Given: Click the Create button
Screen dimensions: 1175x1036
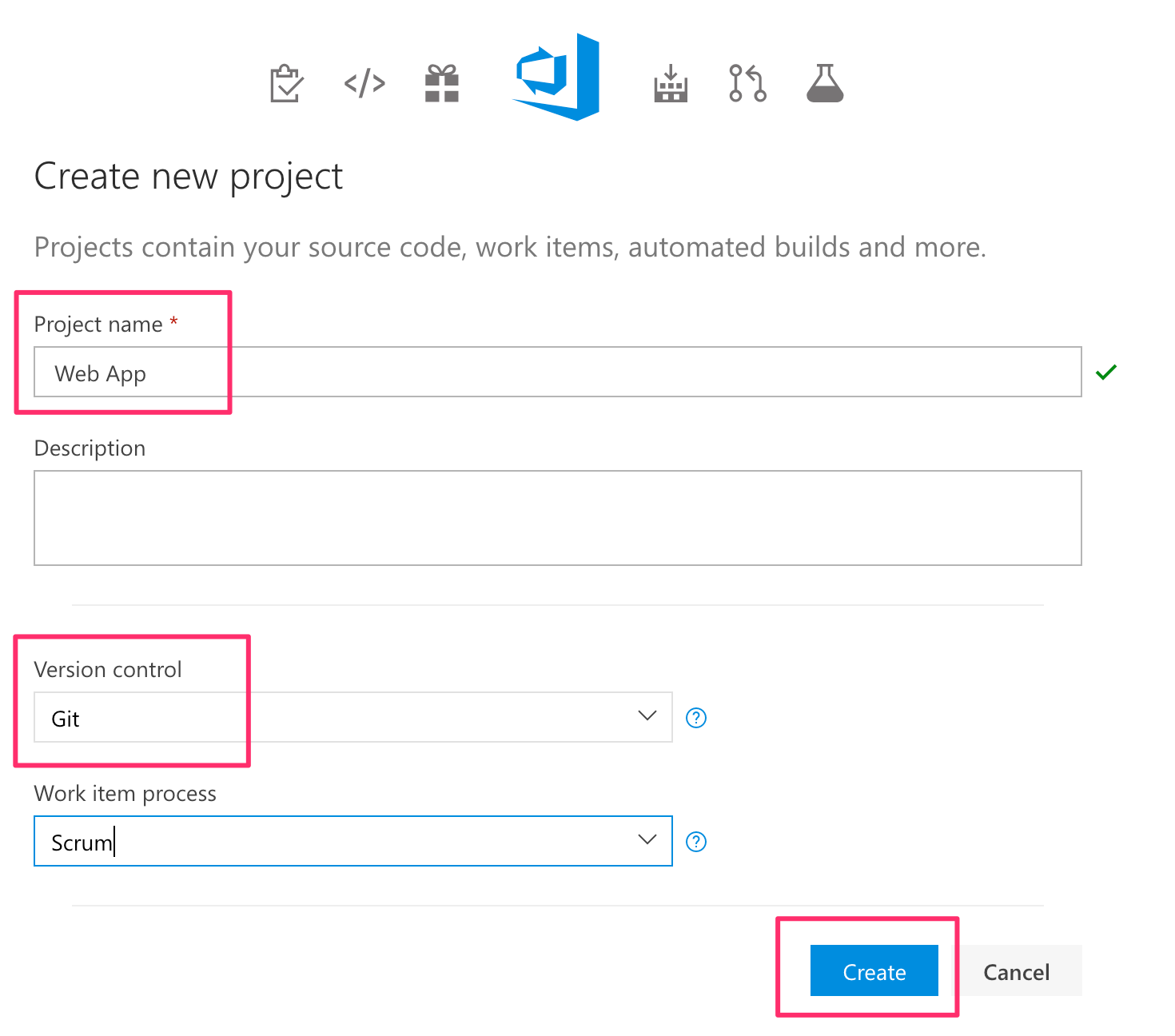Looking at the screenshot, I should (874, 970).
